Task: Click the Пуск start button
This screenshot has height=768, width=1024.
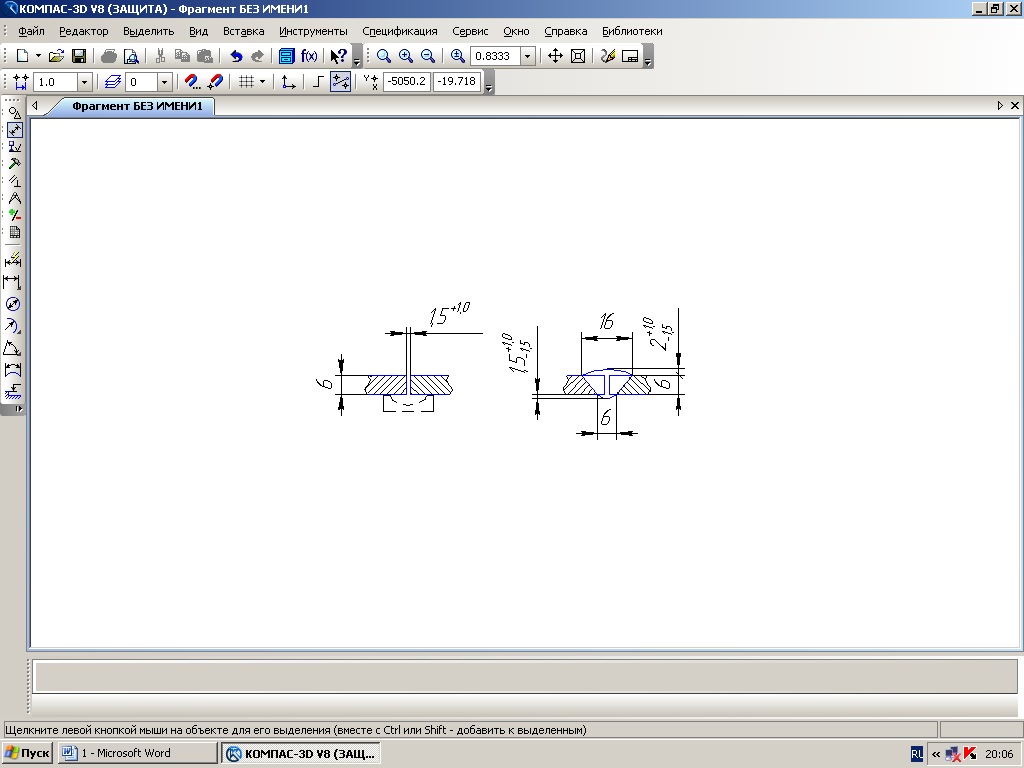Action: point(28,753)
